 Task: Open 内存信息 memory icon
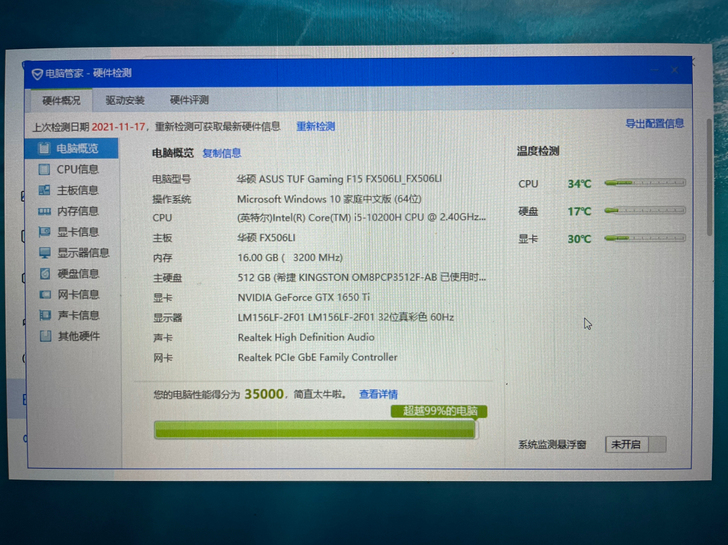(45, 211)
